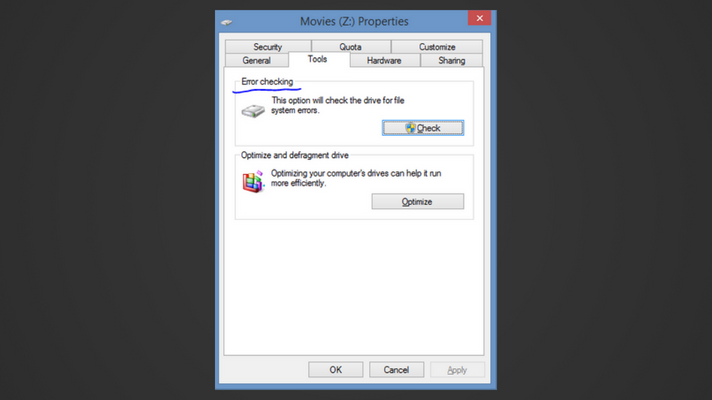Screen dimensions: 712x400
Task: Click the Optimize and defragment drive label
Action: [295, 155]
